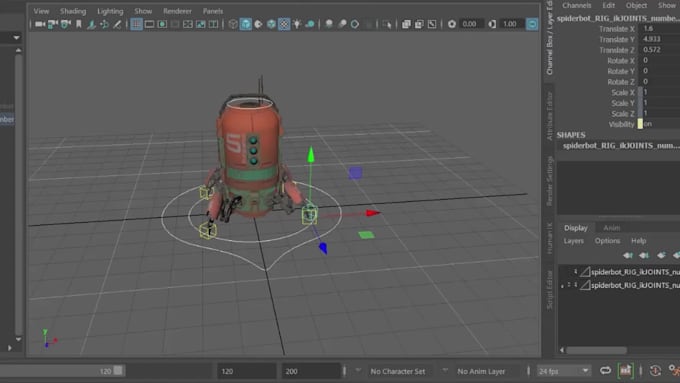The width and height of the screenshot is (680, 383).
Task: Toggle Wireframe on Shaded icon
Action: pos(271,24)
